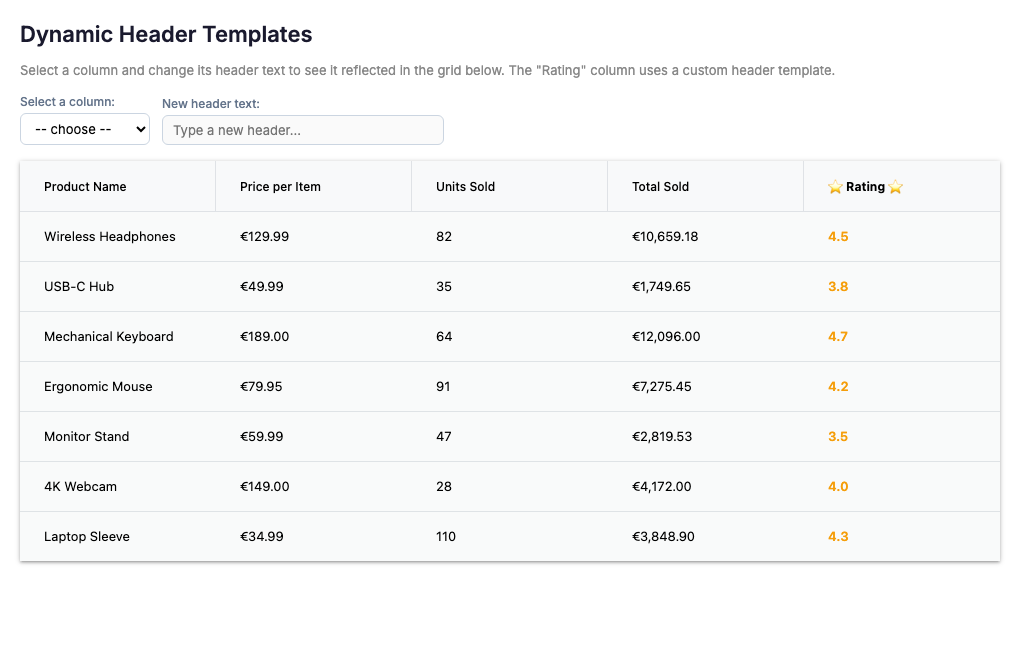Select the €189.00 price cell
The width and height of the screenshot is (1020, 650).
pos(264,337)
